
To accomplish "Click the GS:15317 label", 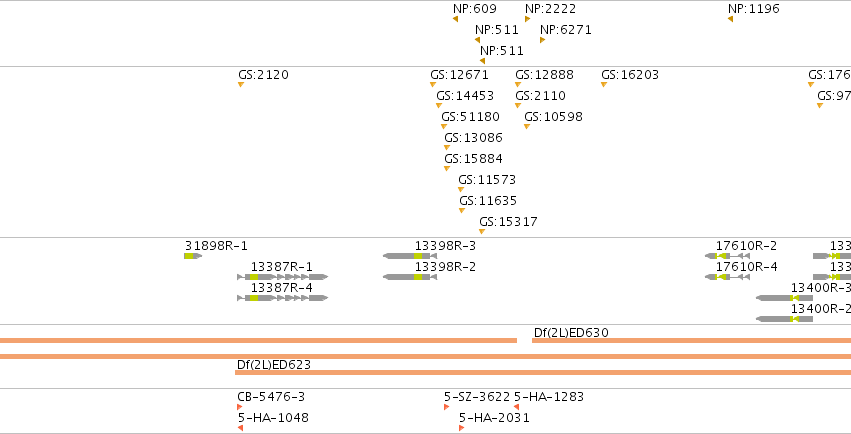I will pos(509,222).
